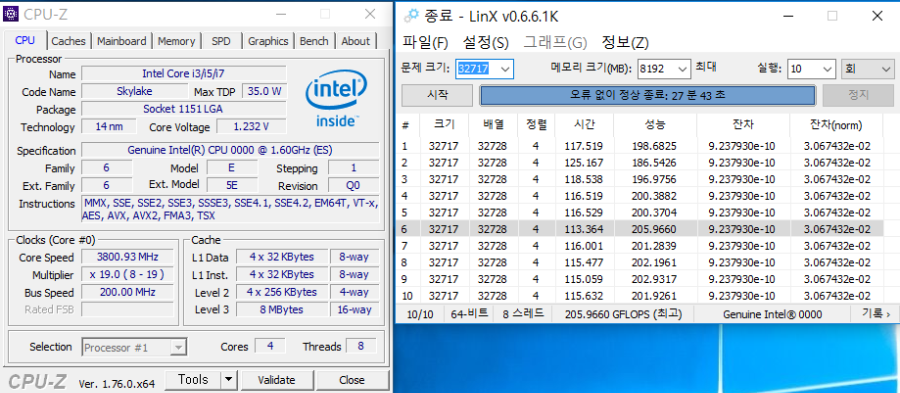900x393 pixels.
Task: Open the 파일(F) menu
Action: pos(425,42)
